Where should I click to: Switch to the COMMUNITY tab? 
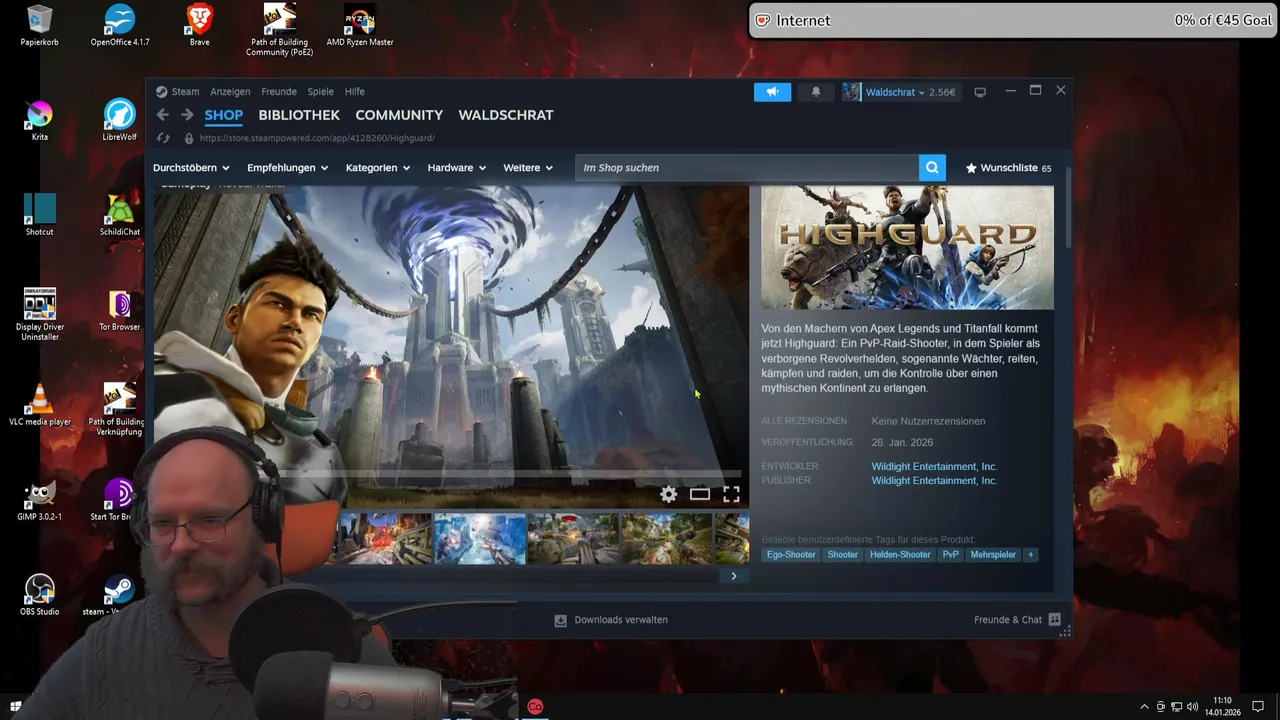pyautogui.click(x=399, y=115)
